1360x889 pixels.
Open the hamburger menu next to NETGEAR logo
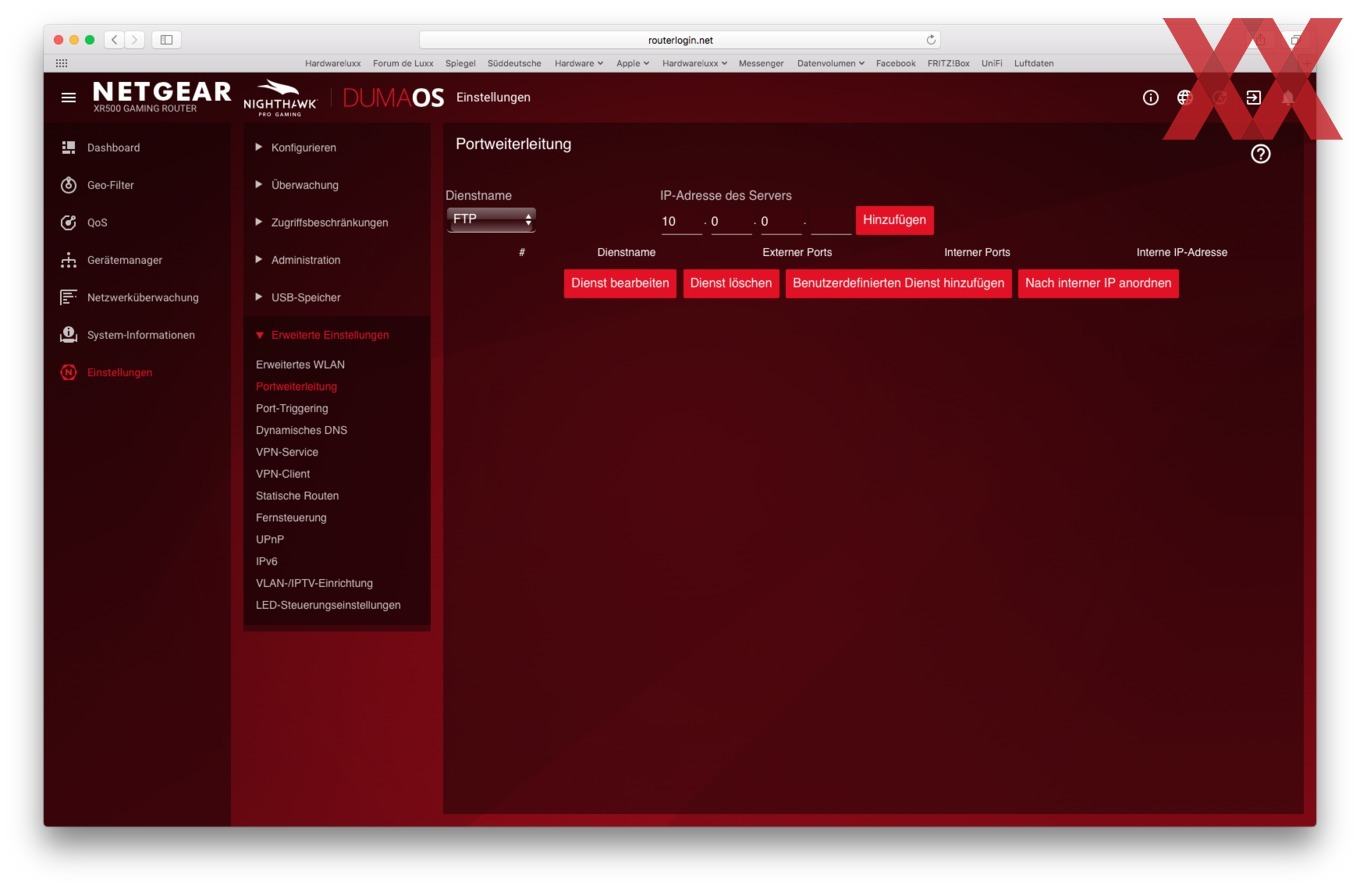68,98
